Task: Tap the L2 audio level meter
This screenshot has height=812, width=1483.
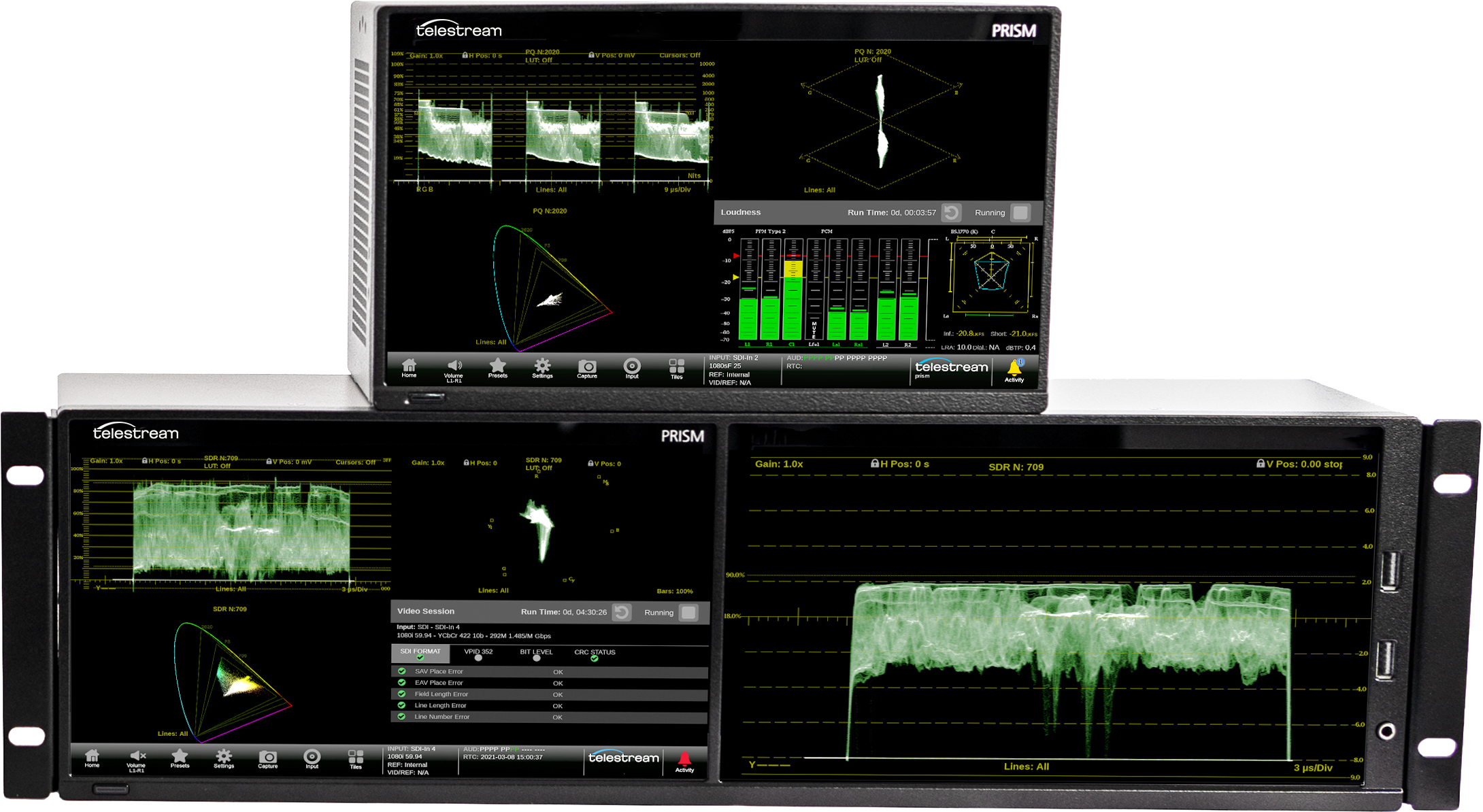Action: 886,289
